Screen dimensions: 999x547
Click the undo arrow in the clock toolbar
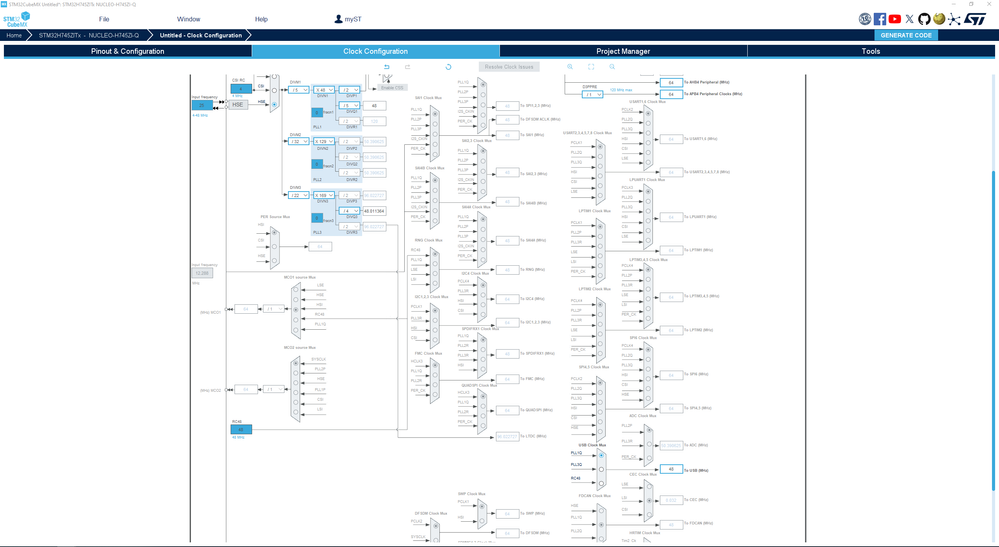pyautogui.click(x=387, y=67)
